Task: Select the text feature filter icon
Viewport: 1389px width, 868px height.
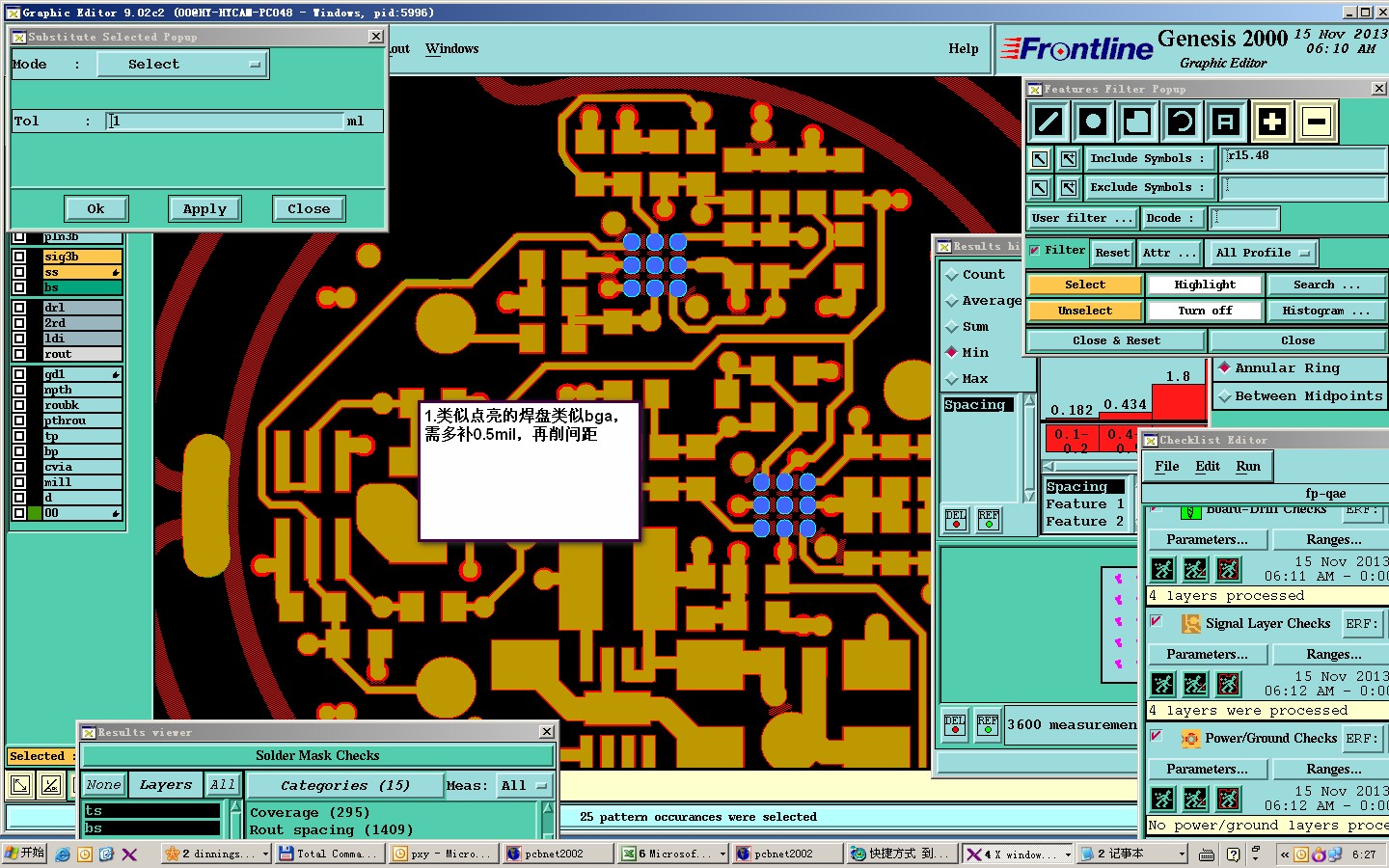Action: [x=1226, y=122]
